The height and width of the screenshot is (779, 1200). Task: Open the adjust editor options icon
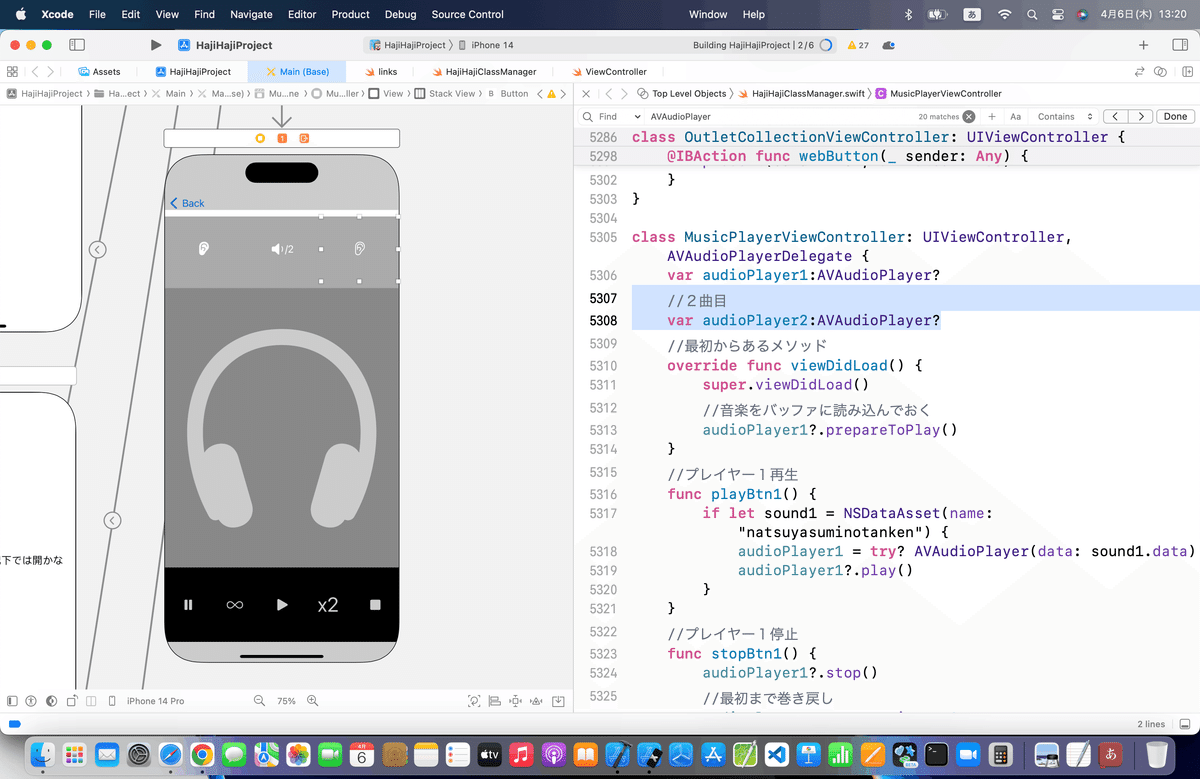[1160, 72]
